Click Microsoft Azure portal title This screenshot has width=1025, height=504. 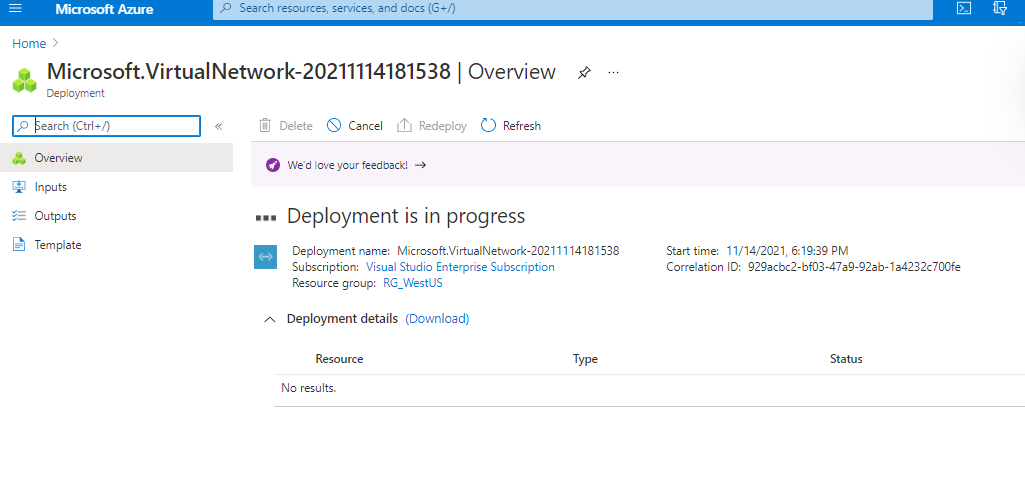coord(105,9)
